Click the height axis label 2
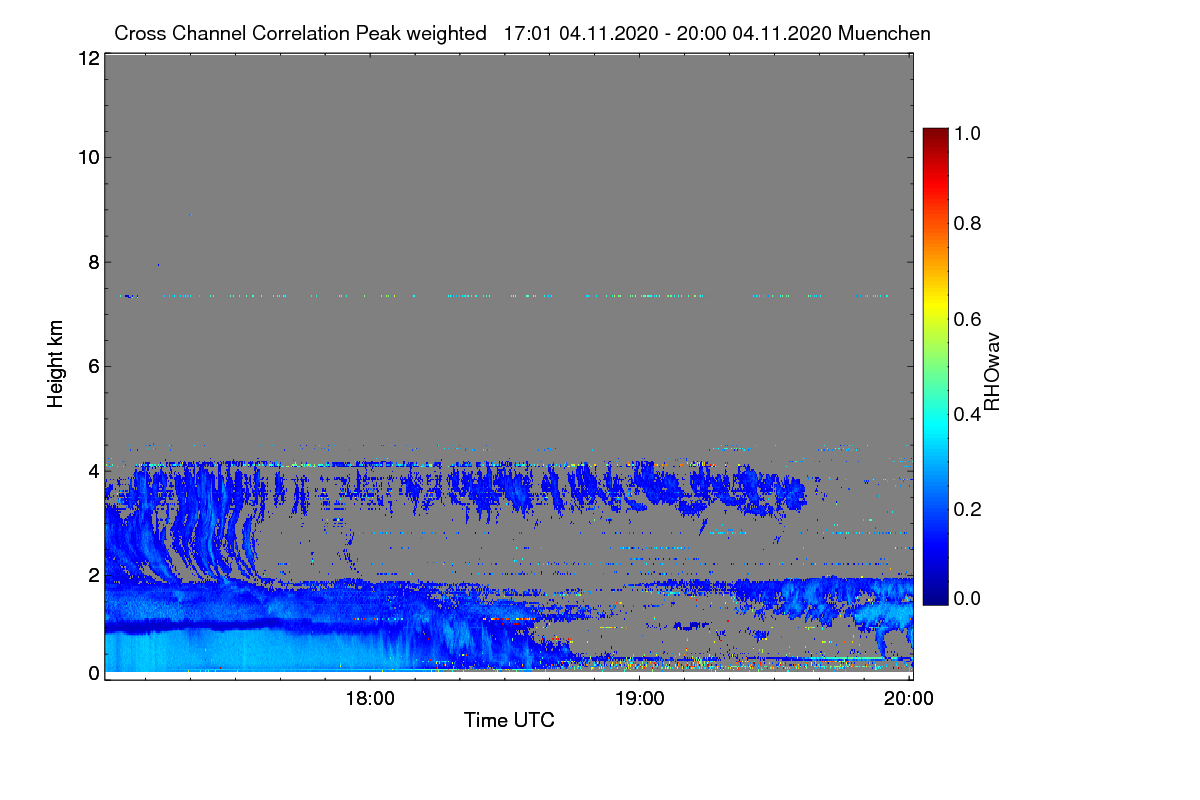Screen dimensions: 1200x800 click(93, 574)
